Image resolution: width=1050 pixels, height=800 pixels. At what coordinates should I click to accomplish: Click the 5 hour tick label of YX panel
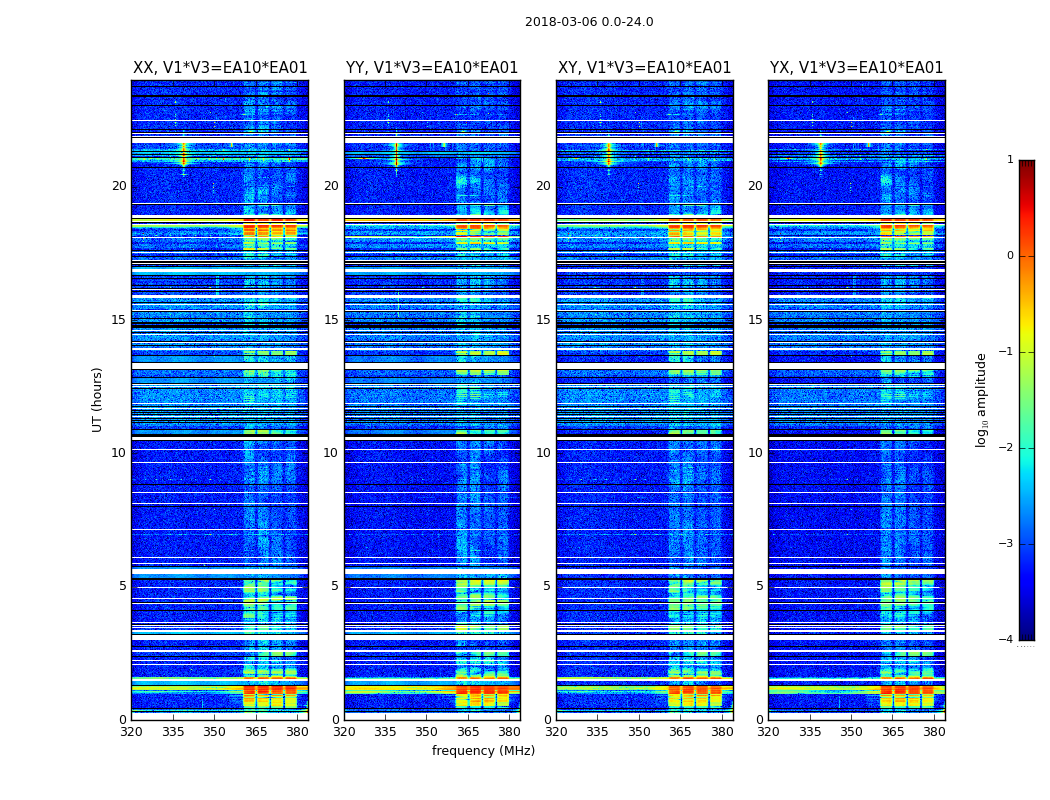[x=759, y=586]
